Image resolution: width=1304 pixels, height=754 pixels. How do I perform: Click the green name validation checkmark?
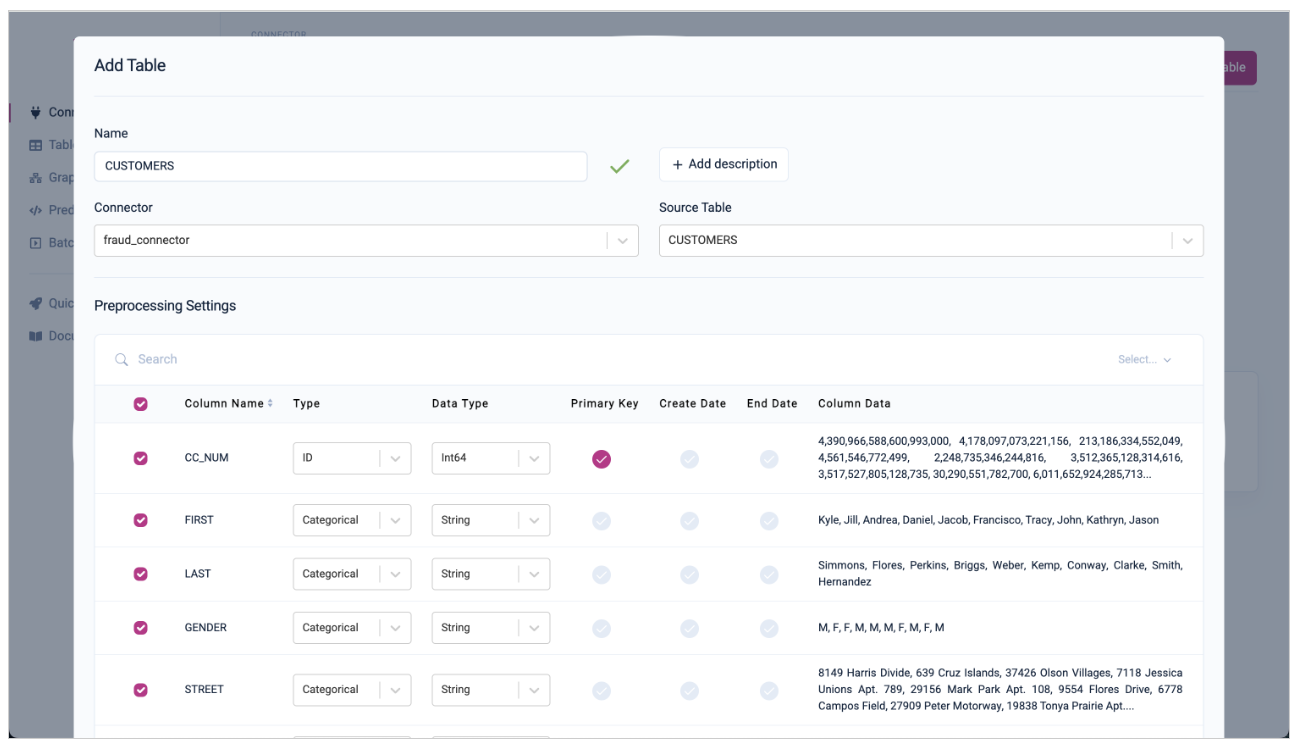(x=620, y=166)
